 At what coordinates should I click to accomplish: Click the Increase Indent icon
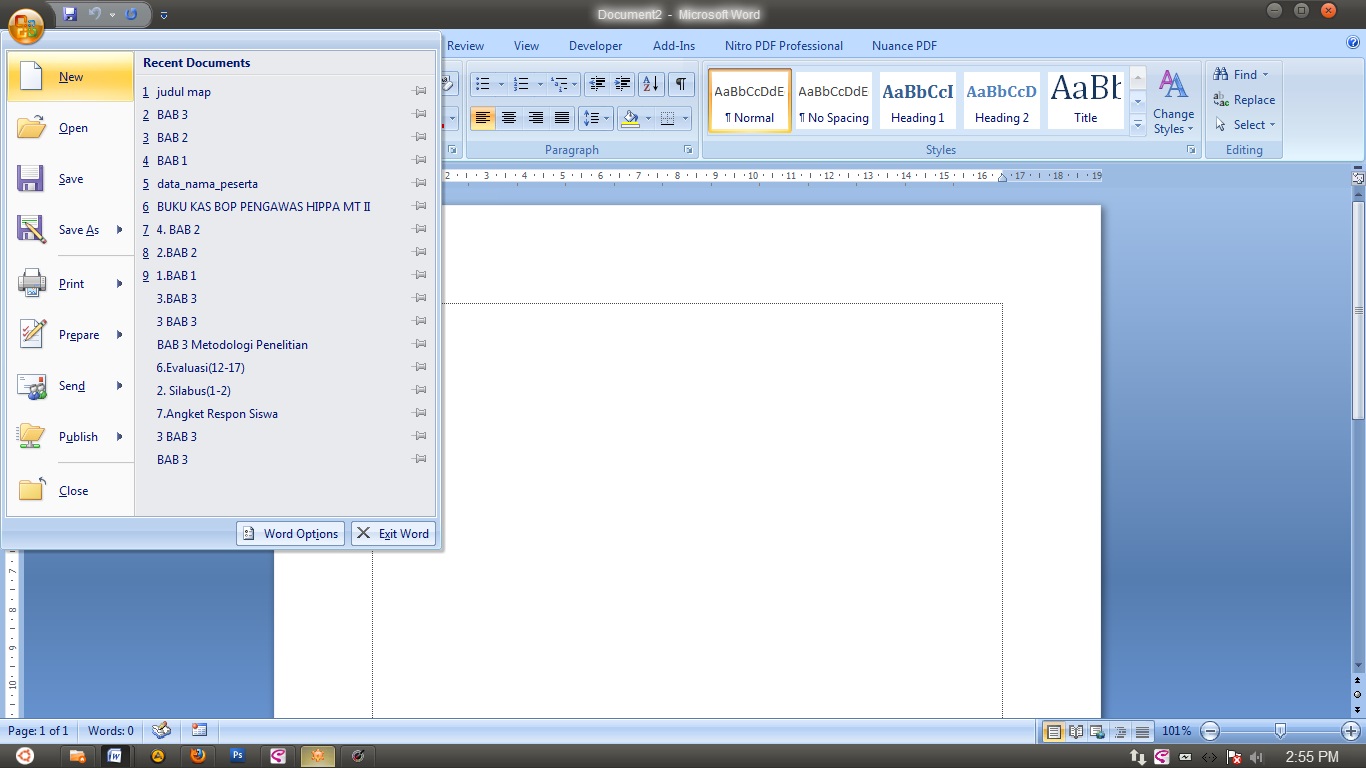coord(622,84)
